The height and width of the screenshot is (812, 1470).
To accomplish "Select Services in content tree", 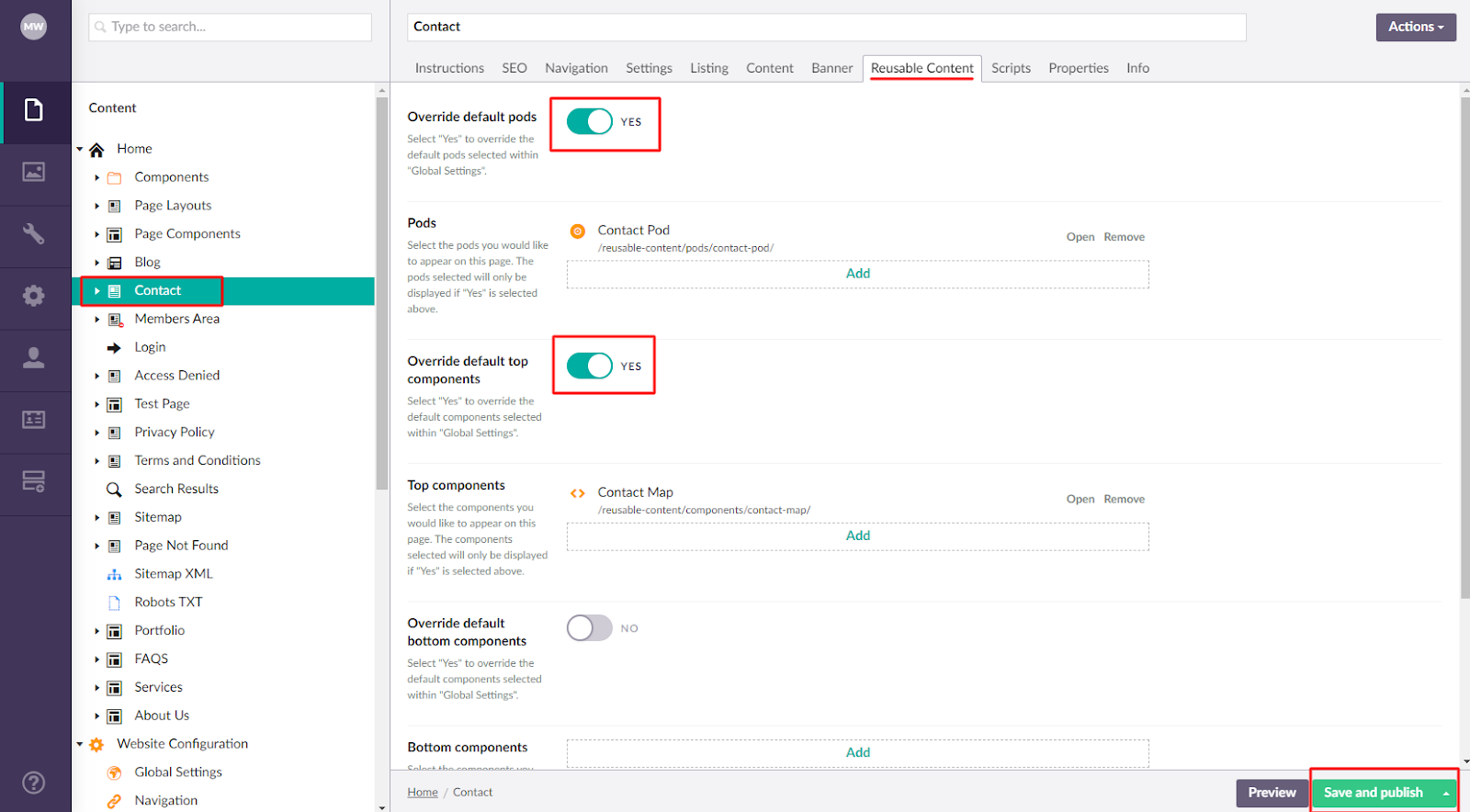I will pyautogui.click(x=158, y=687).
